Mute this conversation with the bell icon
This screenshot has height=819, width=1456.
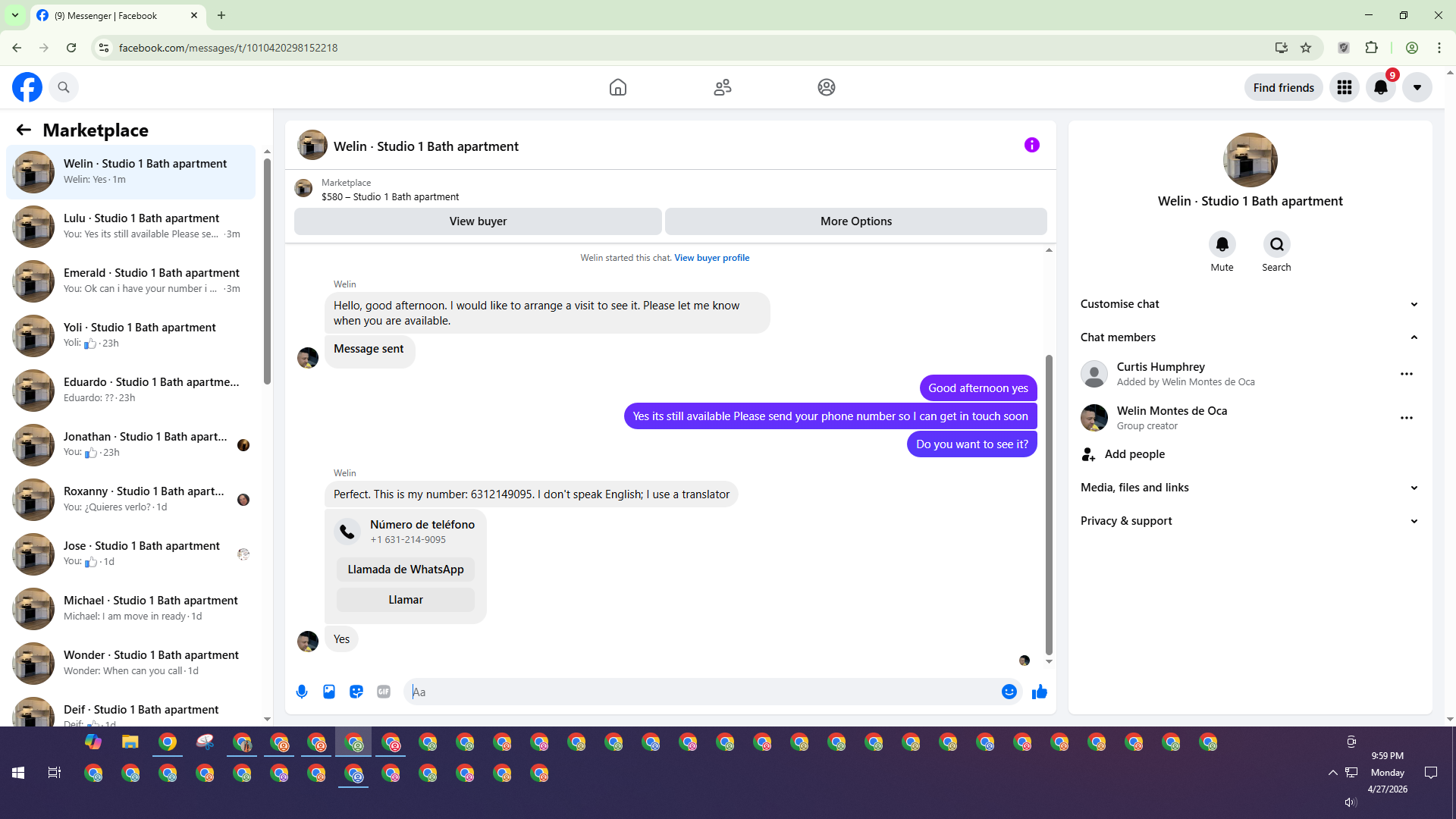point(1222,245)
